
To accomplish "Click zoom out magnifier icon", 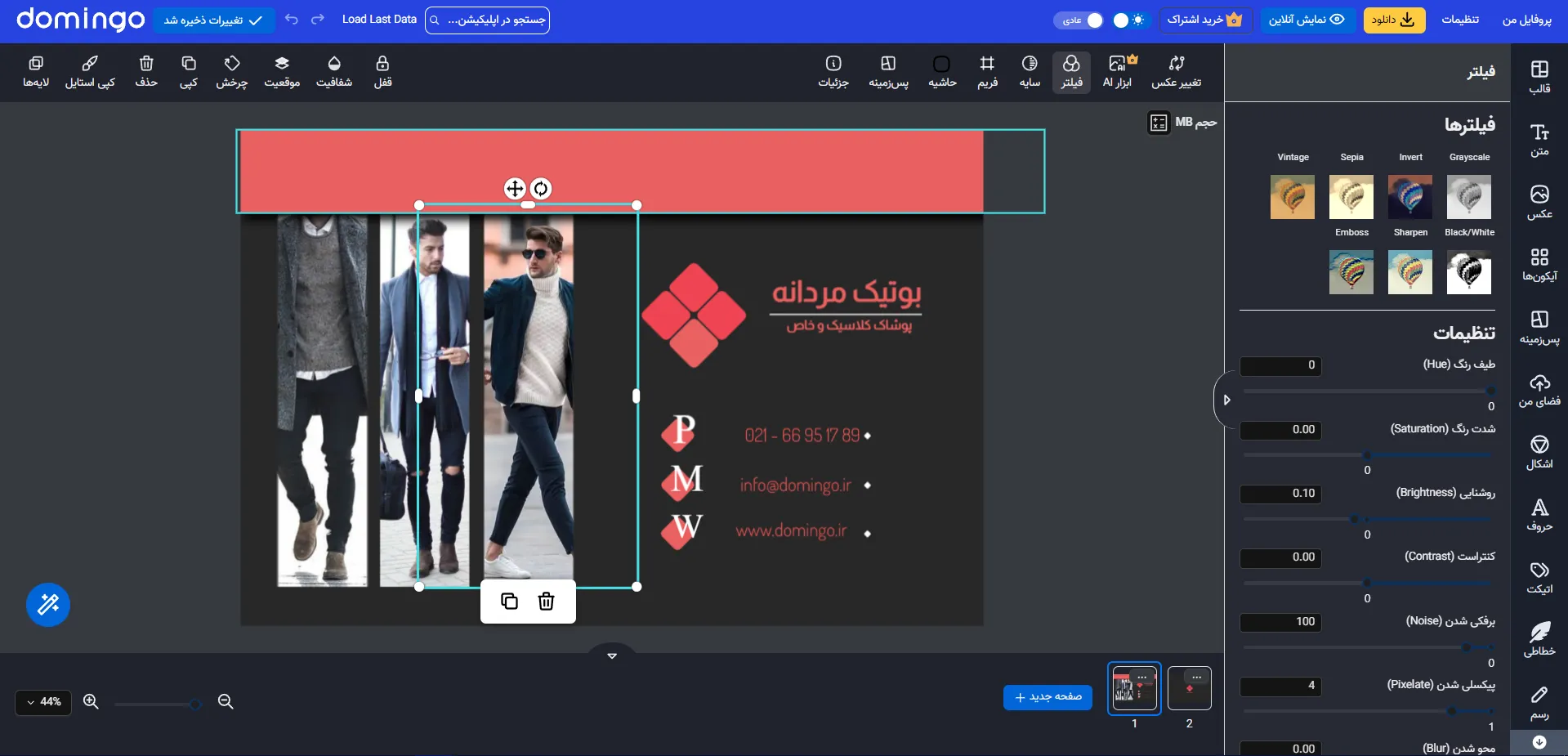I will (x=226, y=701).
